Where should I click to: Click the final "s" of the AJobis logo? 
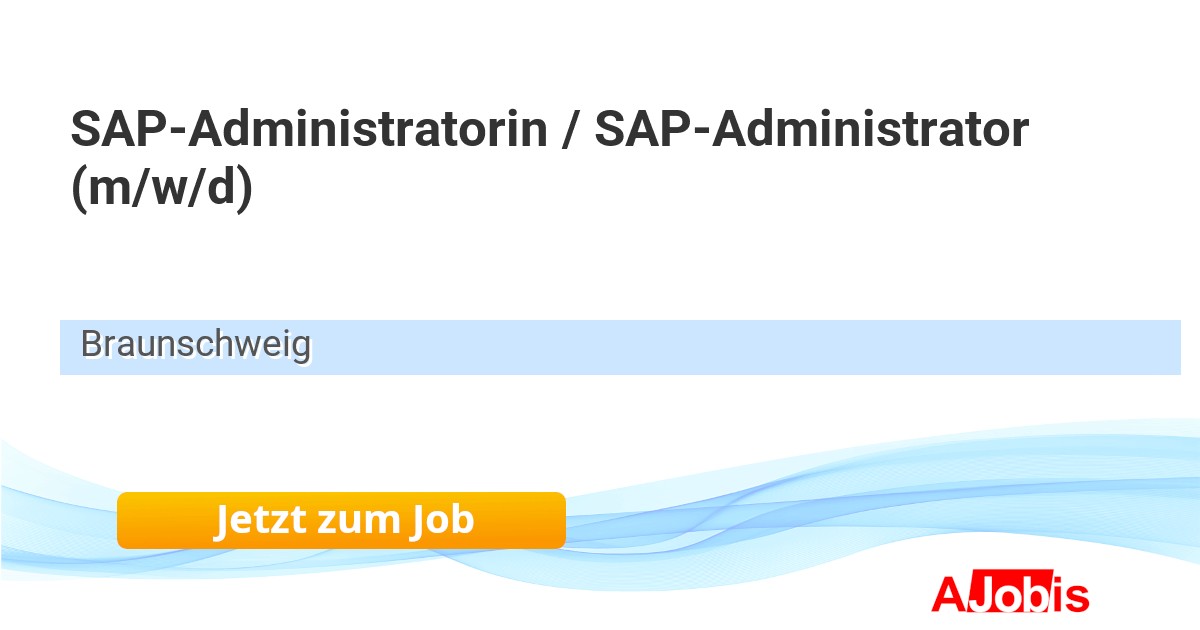click(1077, 597)
